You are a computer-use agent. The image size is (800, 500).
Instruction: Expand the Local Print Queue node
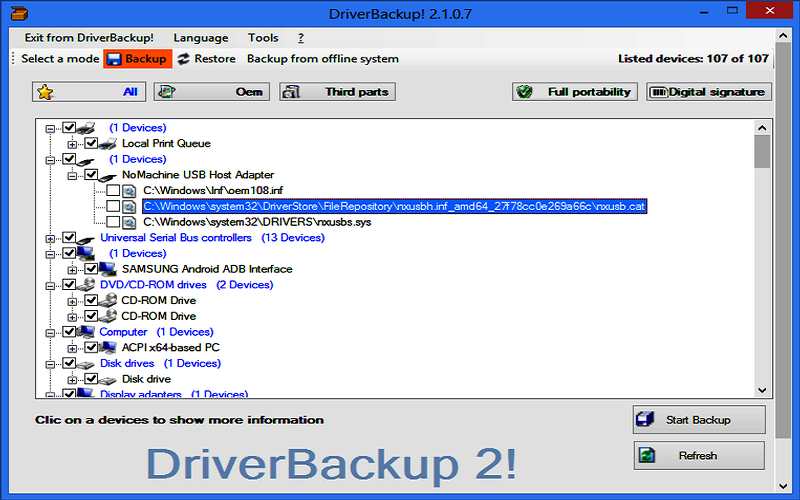click(x=72, y=144)
